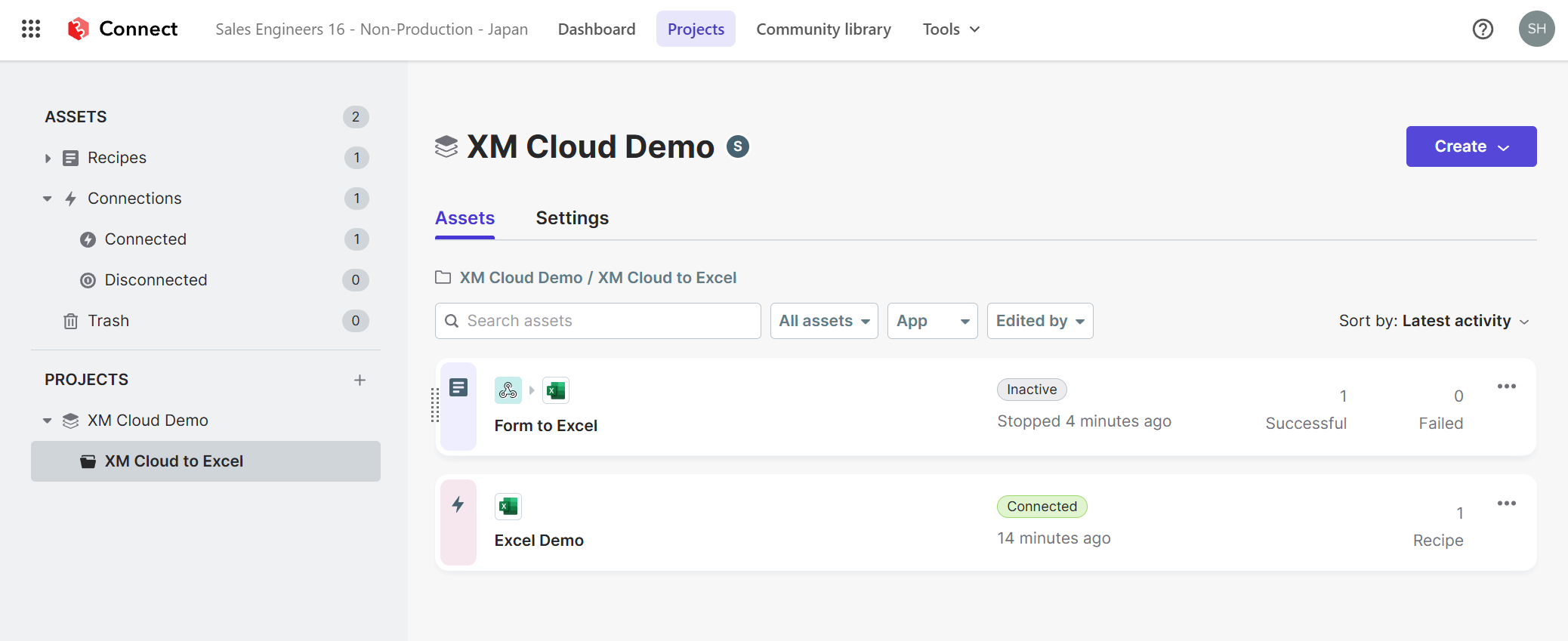Click the ASSETS header count badge
Screen dimensions: 1568x641
point(356,117)
